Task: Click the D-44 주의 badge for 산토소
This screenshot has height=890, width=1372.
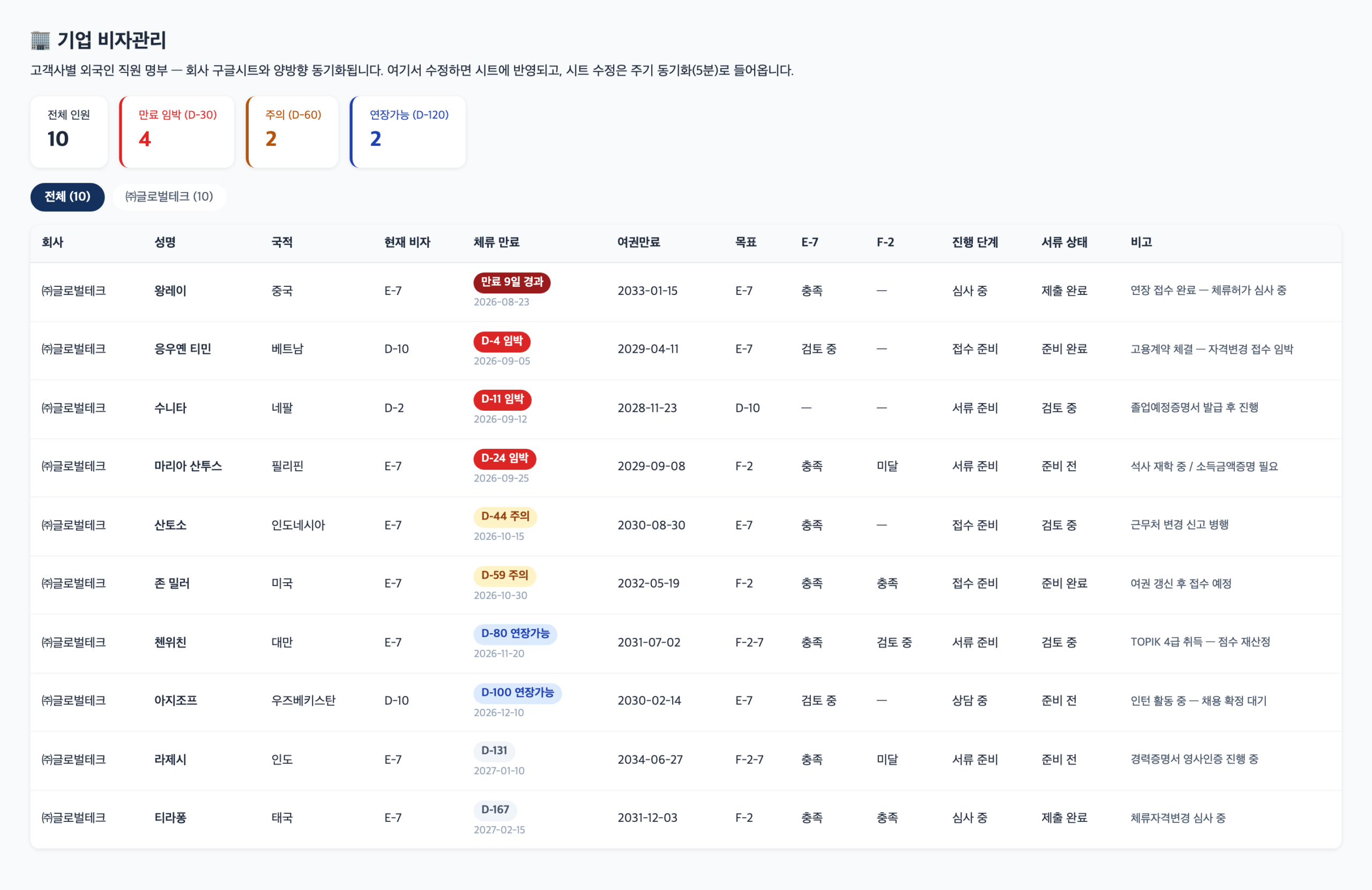Action: pos(505,516)
